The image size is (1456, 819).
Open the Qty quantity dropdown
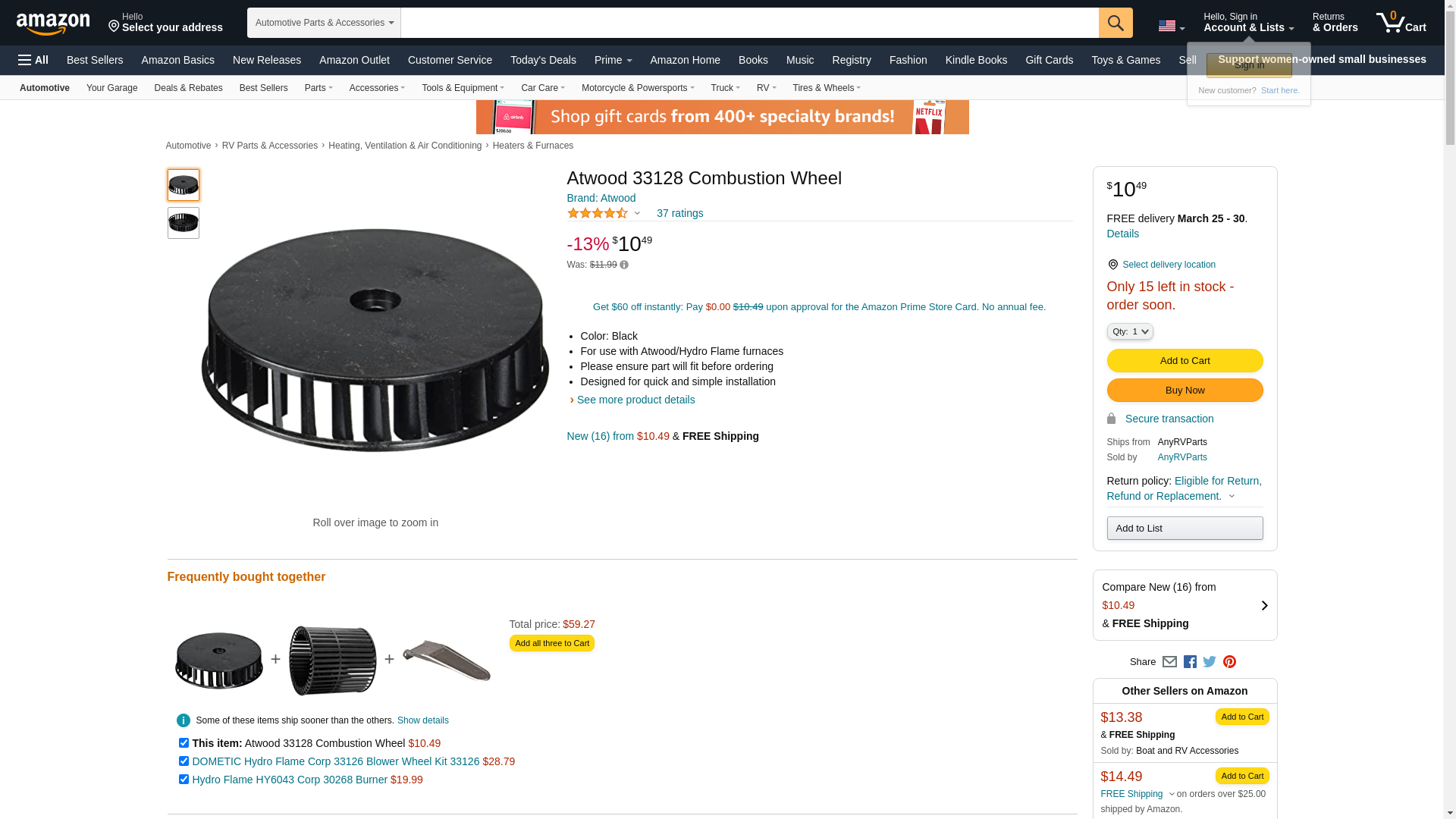click(1130, 331)
